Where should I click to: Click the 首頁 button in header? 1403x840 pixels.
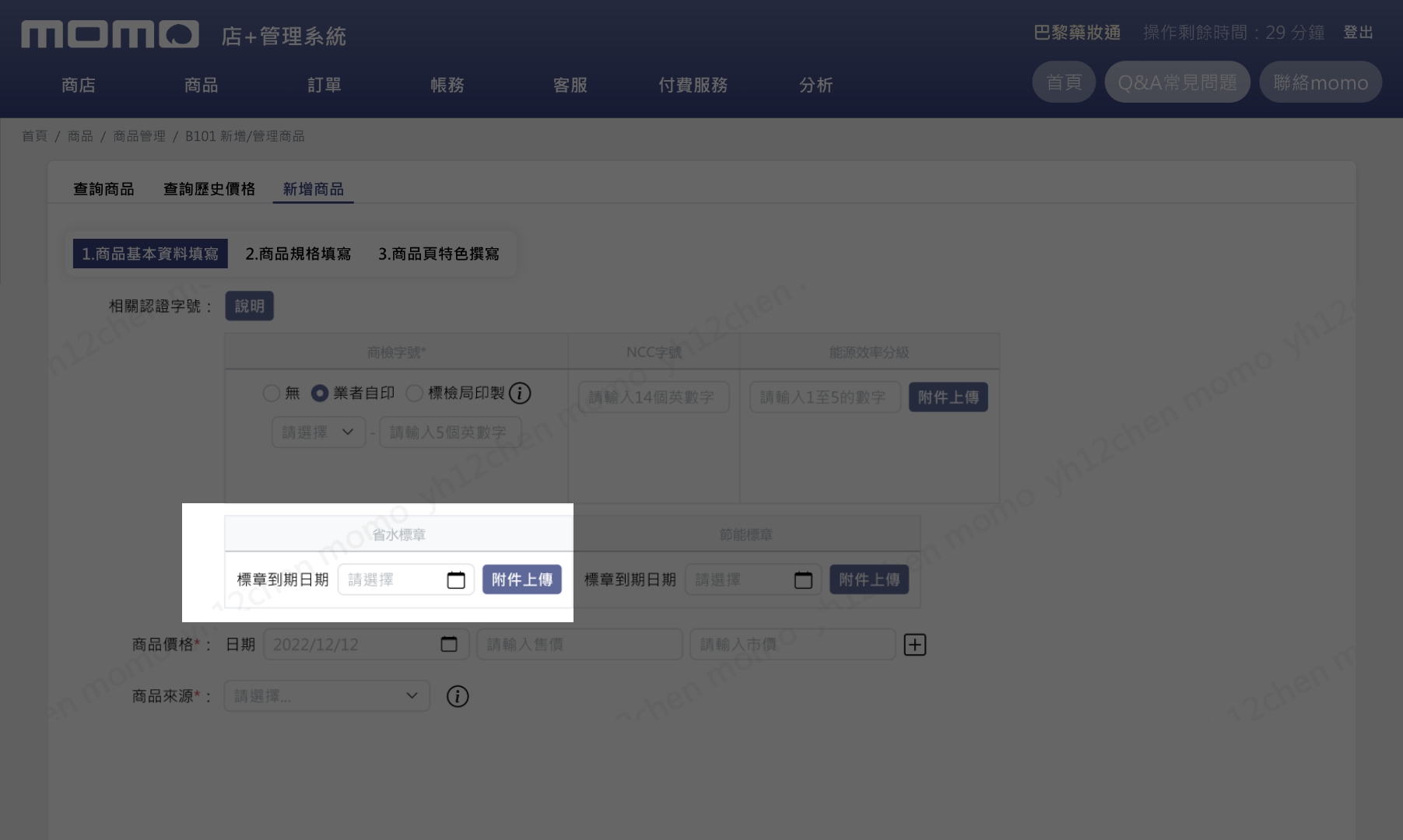coord(1064,82)
